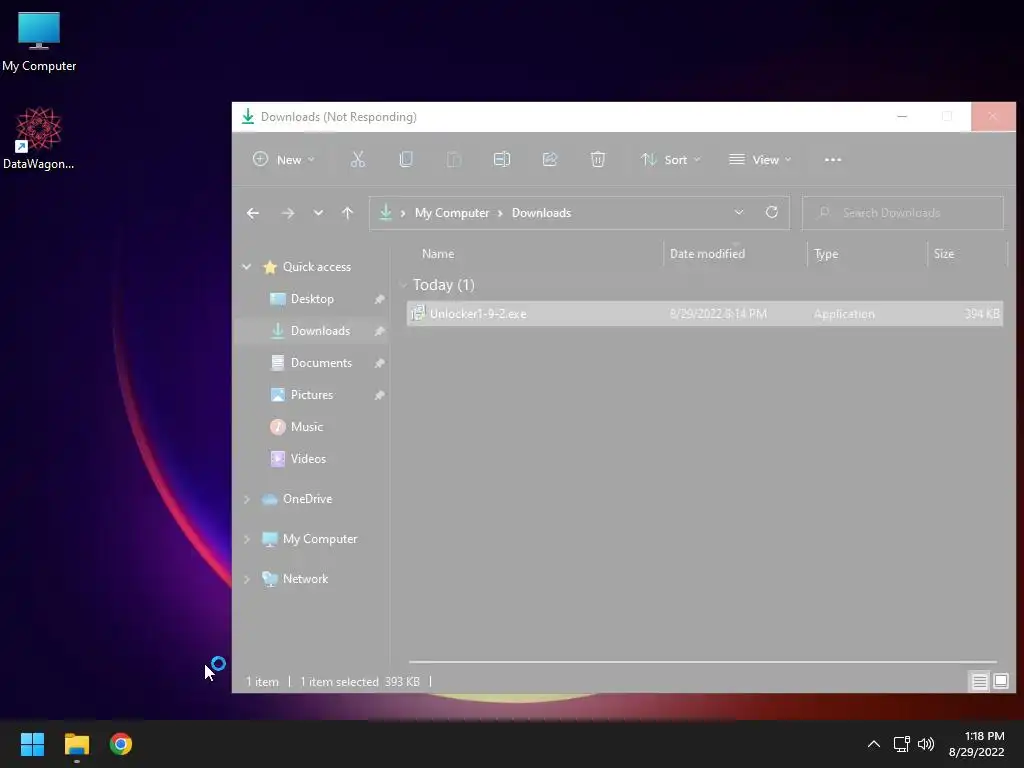
Task: Switch to large icons view in status bar
Action: point(1000,682)
